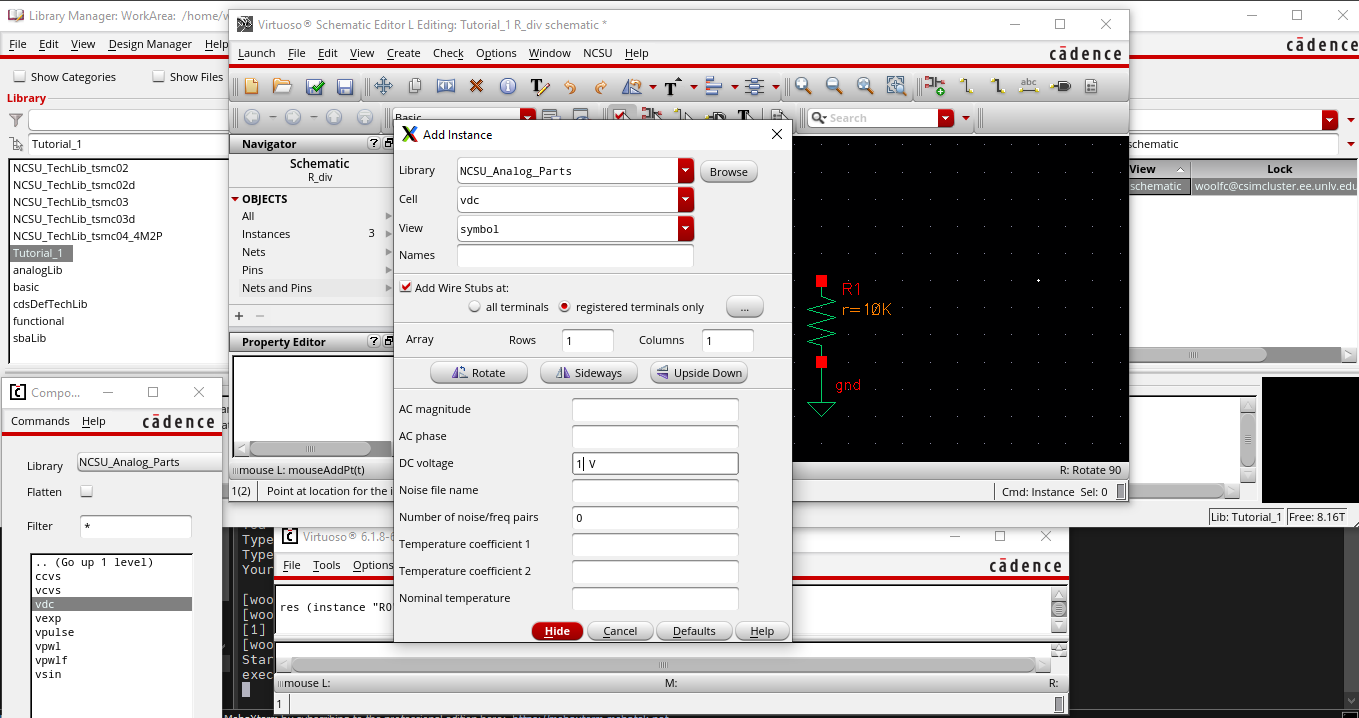Click the Hide button in Add Instance

click(x=557, y=631)
